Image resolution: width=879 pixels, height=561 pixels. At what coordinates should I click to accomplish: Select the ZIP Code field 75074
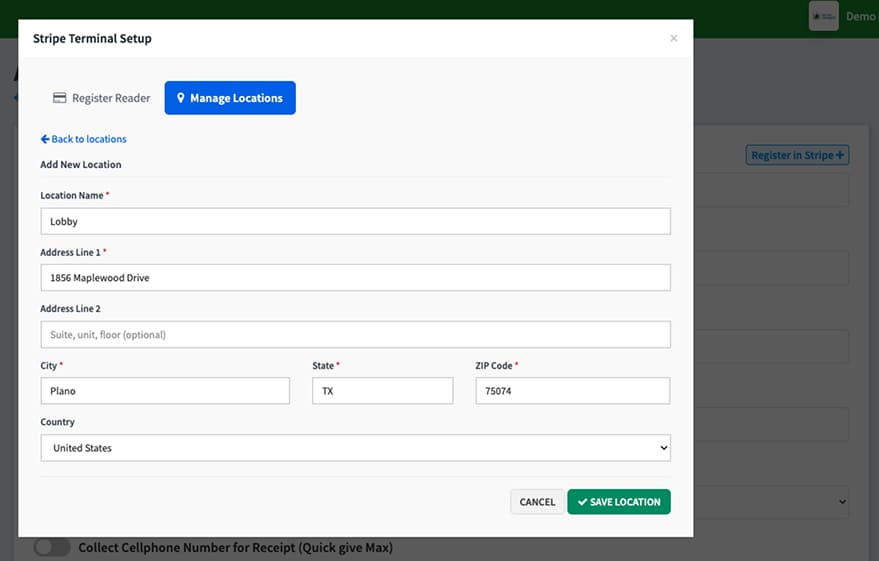pos(572,391)
